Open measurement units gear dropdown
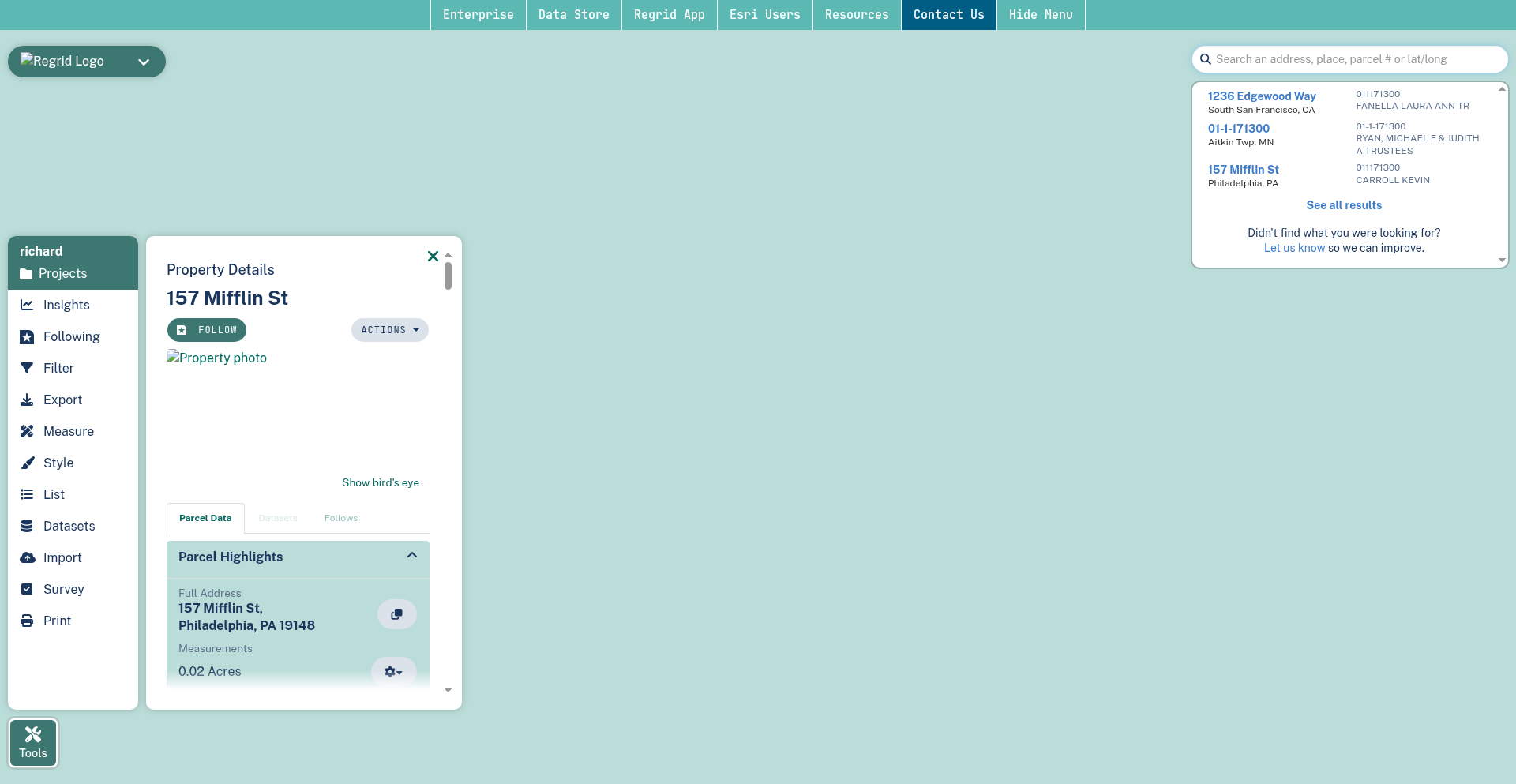 click(x=393, y=672)
